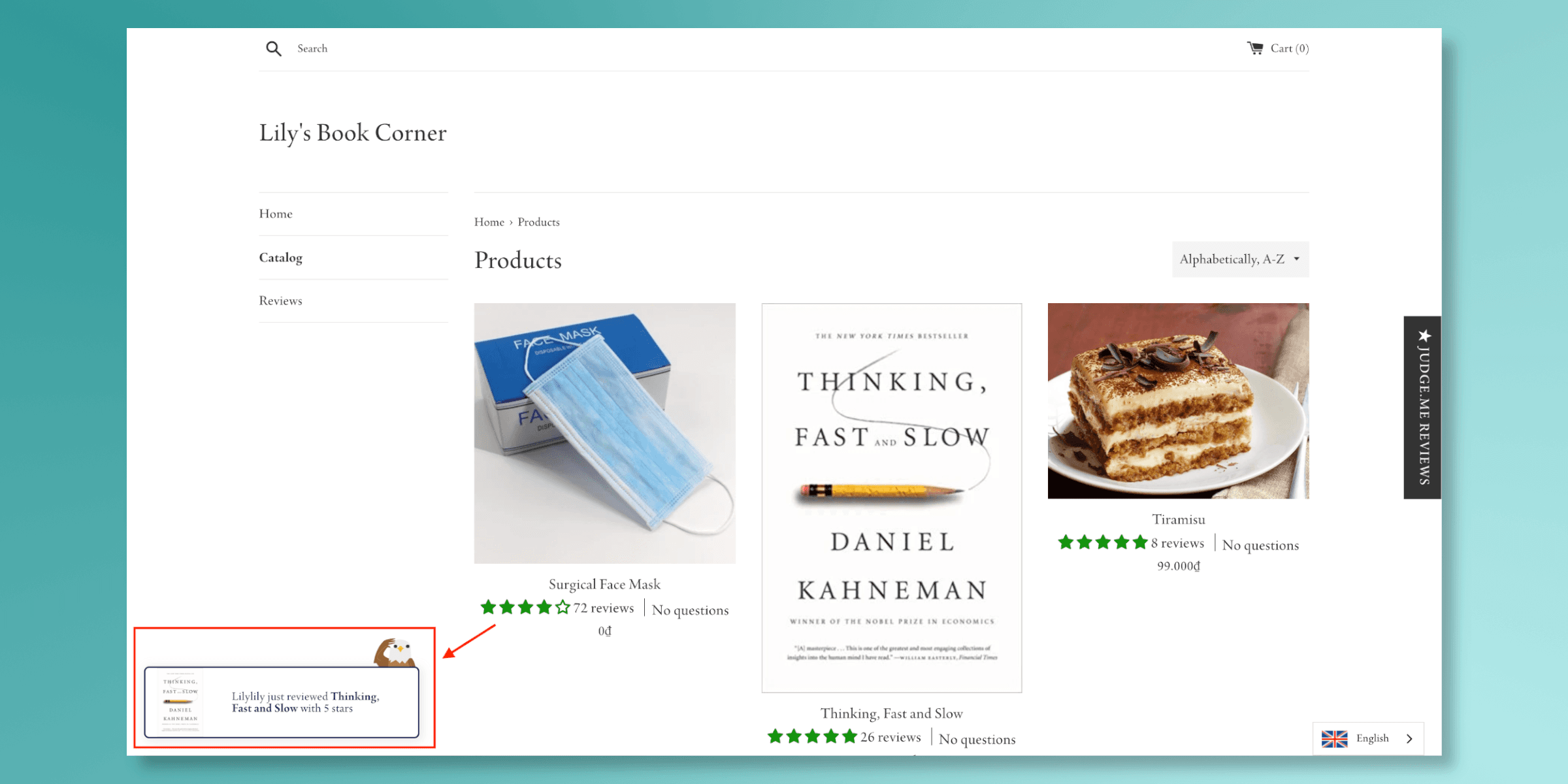The image size is (1568, 784).
Task: Click the Thinking, Fast and Slow star rating
Action: (x=812, y=737)
